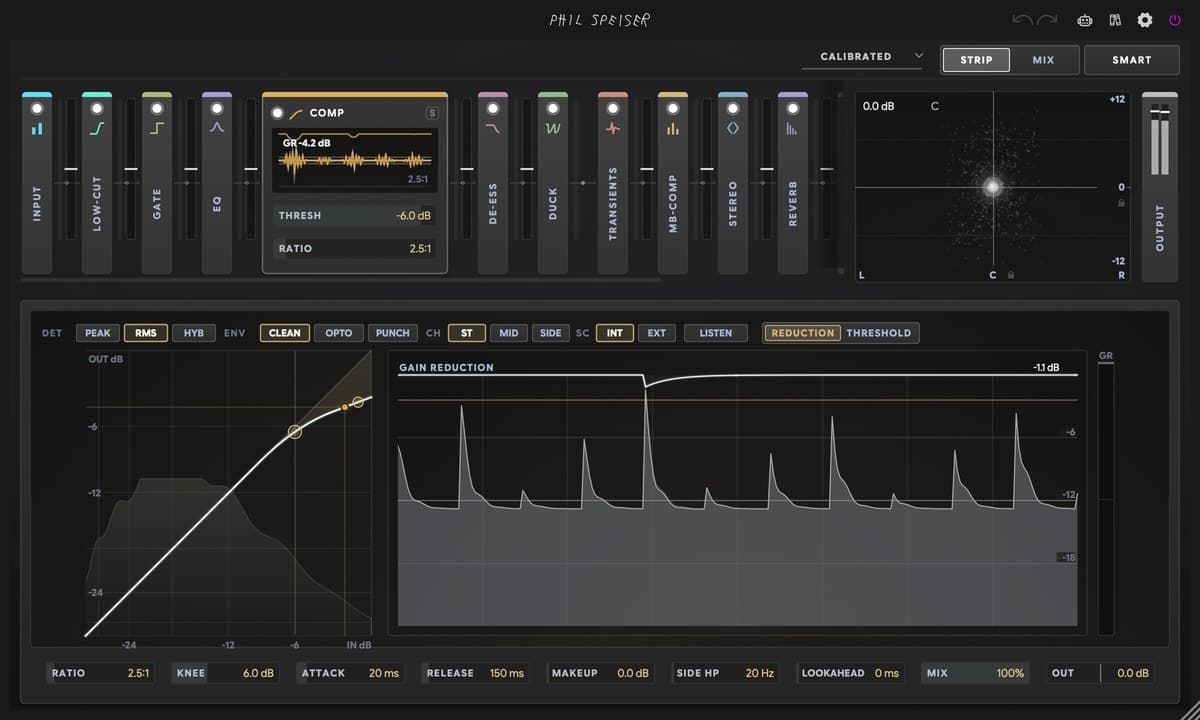Select the EQ module bell icon
Image resolution: width=1200 pixels, height=720 pixels.
pyautogui.click(x=217, y=129)
